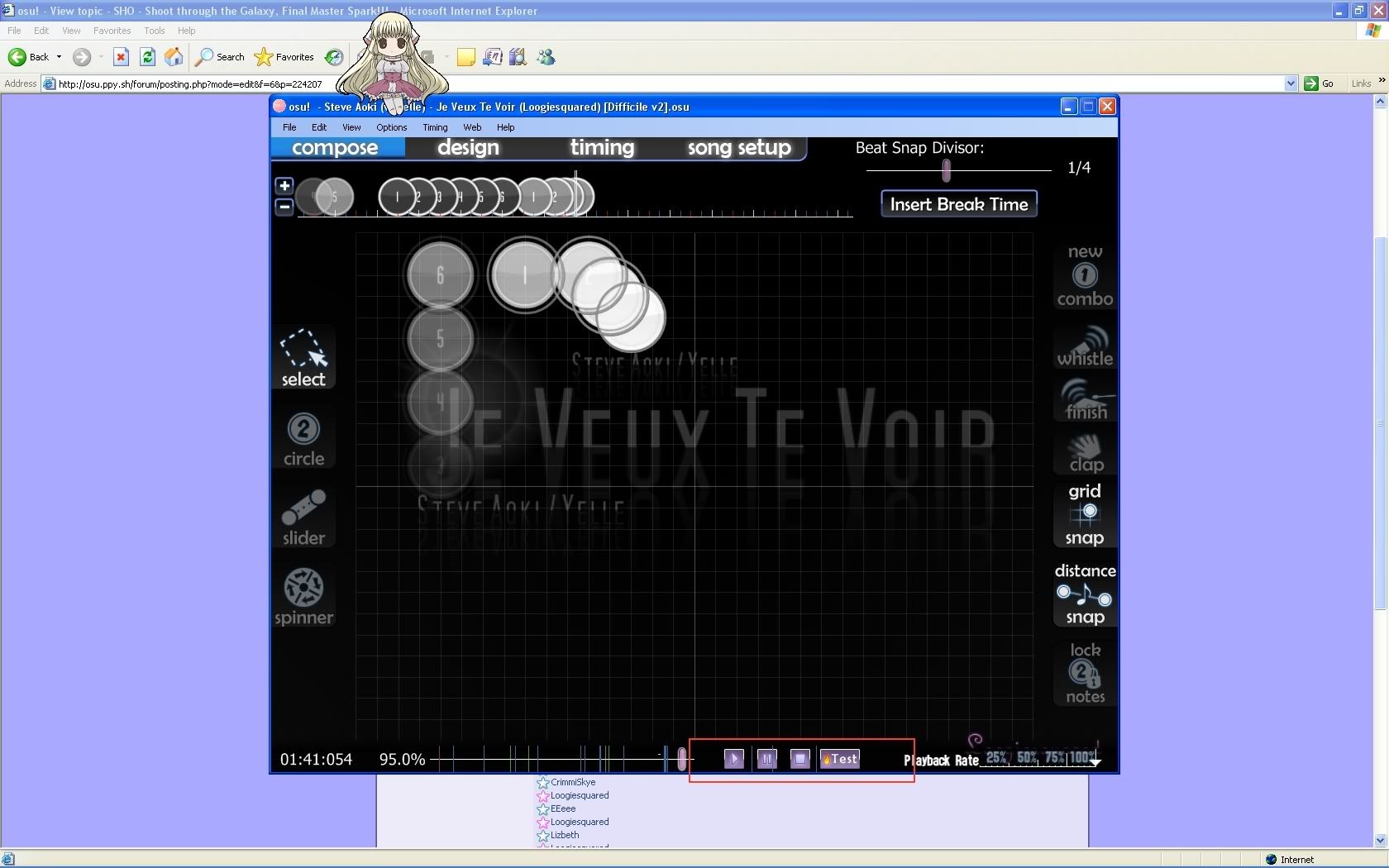Image resolution: width=1389 pixels, height=868 pixels.
Task: Click the song progress bar handle
Action: [681, 759]
